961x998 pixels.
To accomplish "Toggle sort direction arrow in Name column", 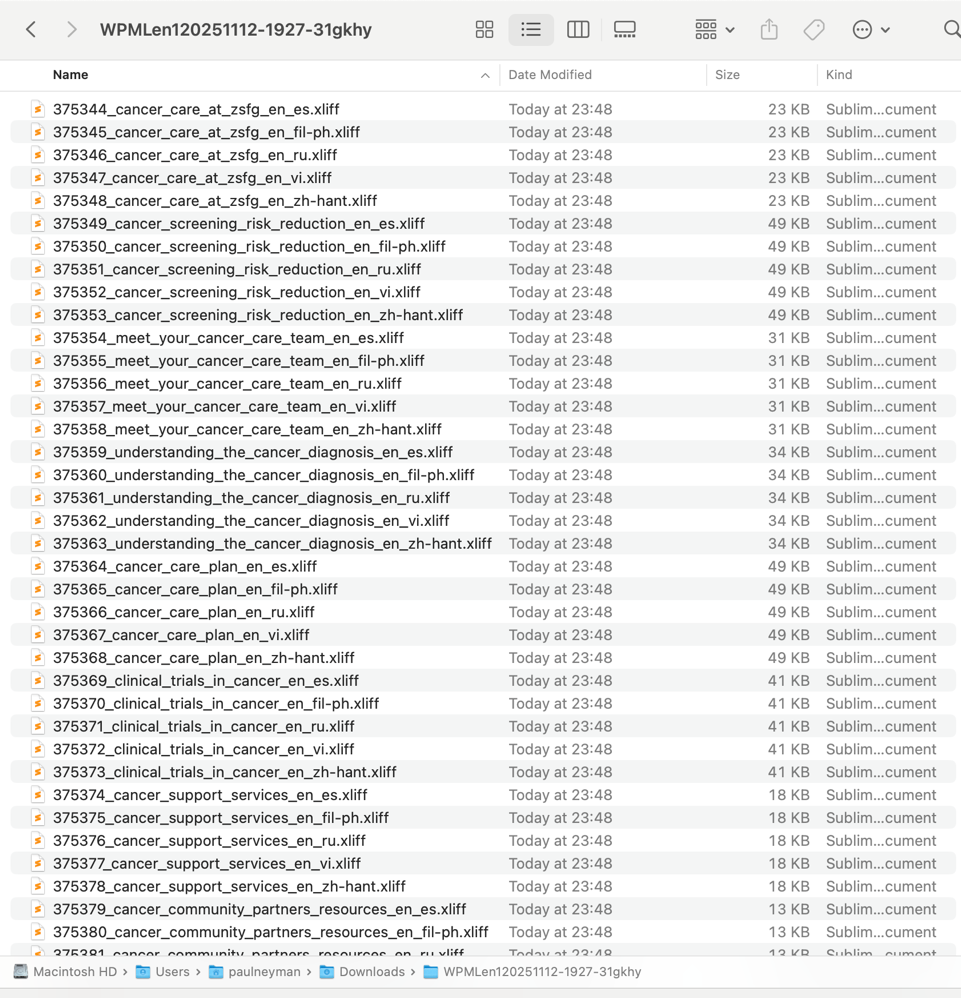I will 485,75.
